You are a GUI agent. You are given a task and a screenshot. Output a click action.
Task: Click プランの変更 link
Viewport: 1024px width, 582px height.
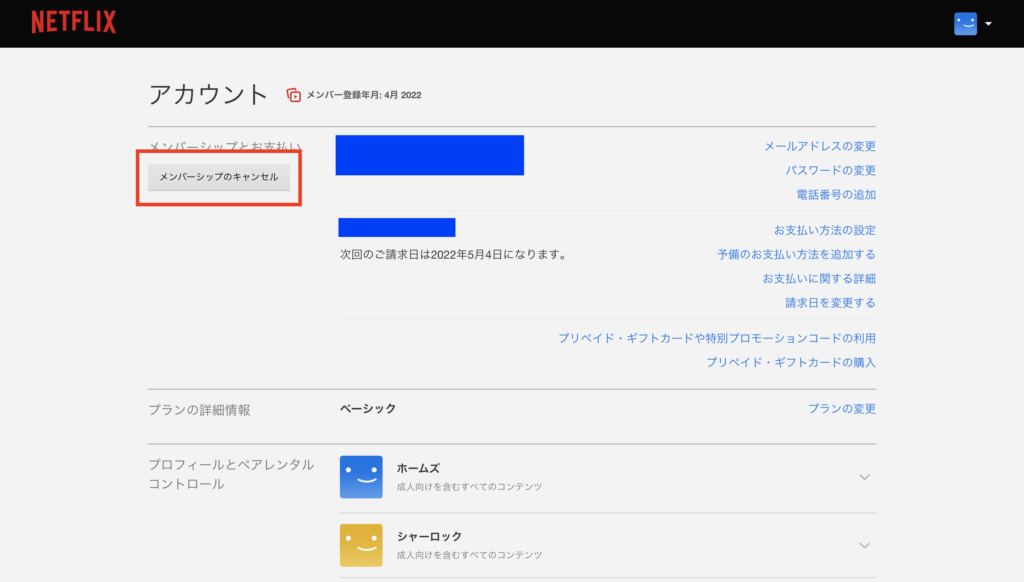(842, 408)
